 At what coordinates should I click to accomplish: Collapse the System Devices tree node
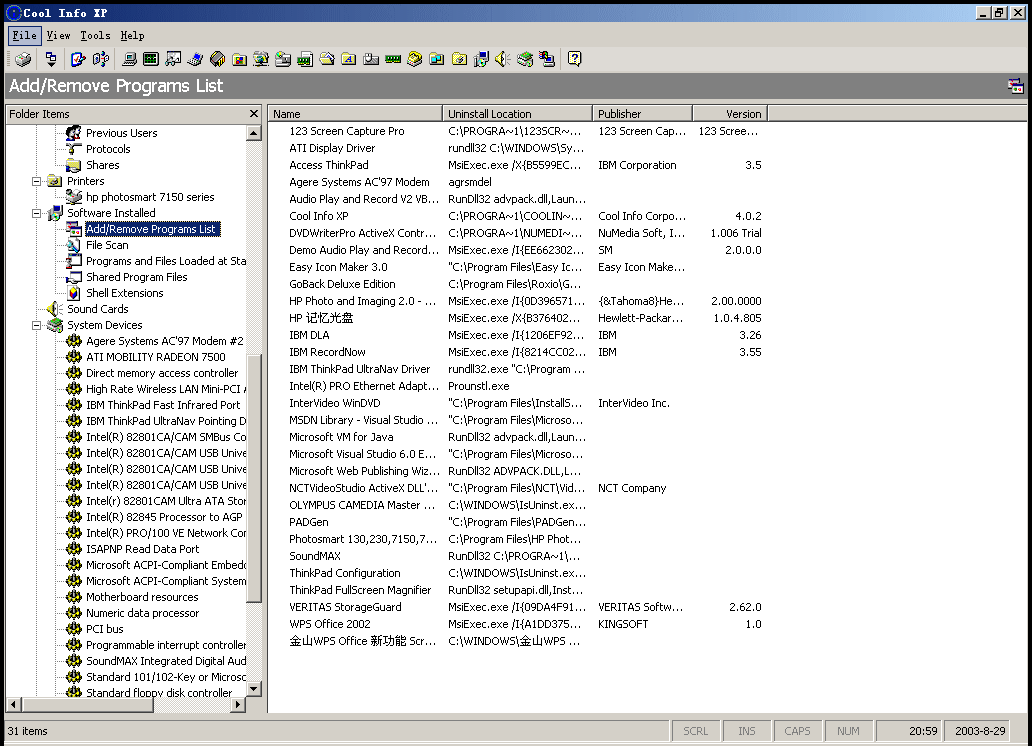[37, 325]
